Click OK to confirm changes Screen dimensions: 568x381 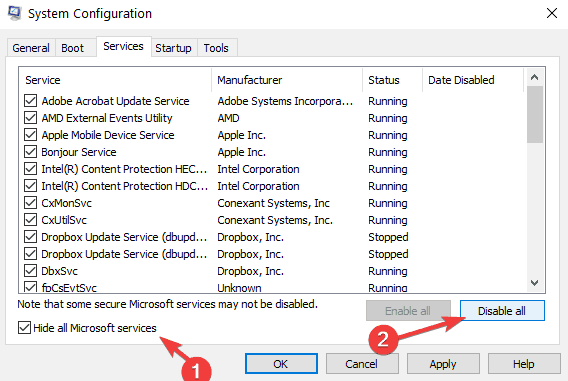281,364
